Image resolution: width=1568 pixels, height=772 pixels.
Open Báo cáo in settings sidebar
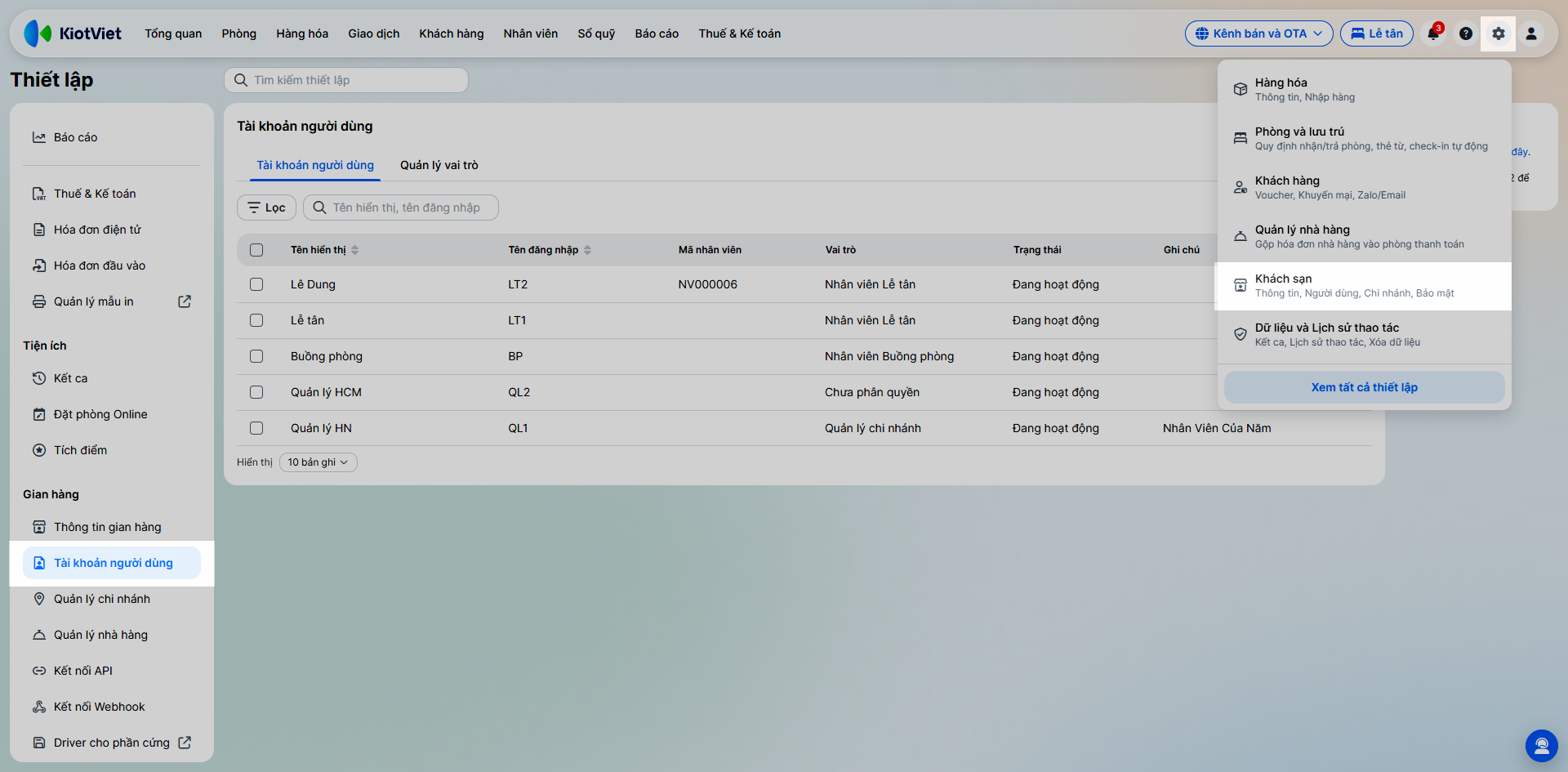coord(112,137)
